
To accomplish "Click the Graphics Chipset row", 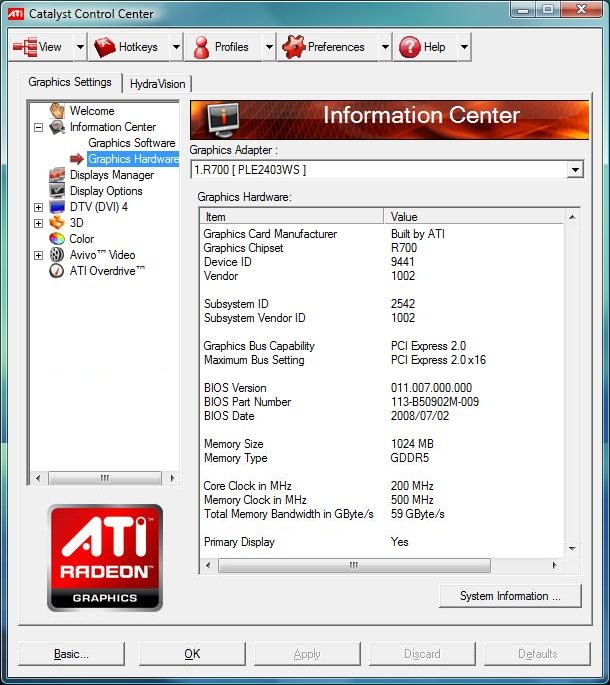I will coord(381,248).
